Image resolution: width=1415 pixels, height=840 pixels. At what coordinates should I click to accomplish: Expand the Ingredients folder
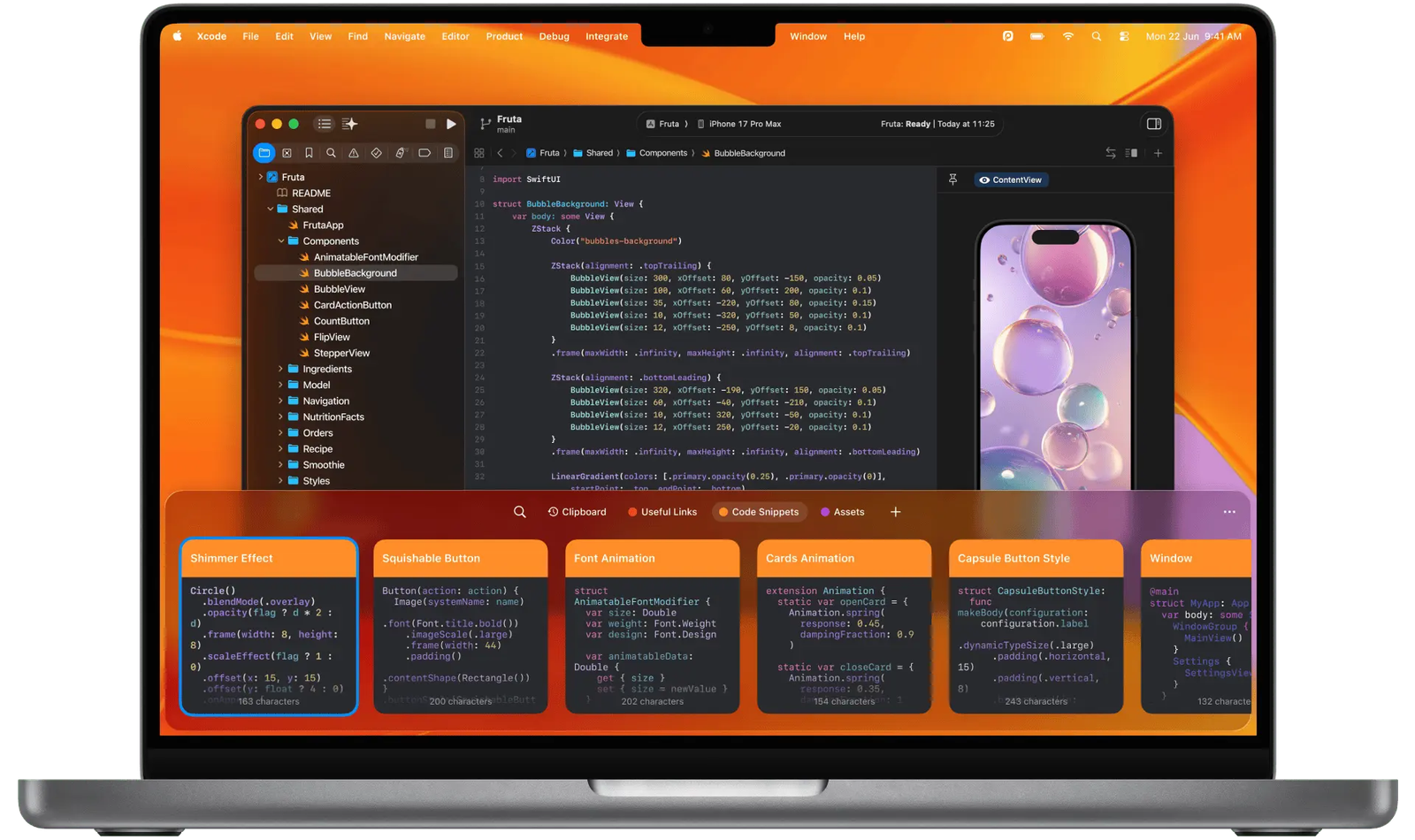[x=281, y=369]
